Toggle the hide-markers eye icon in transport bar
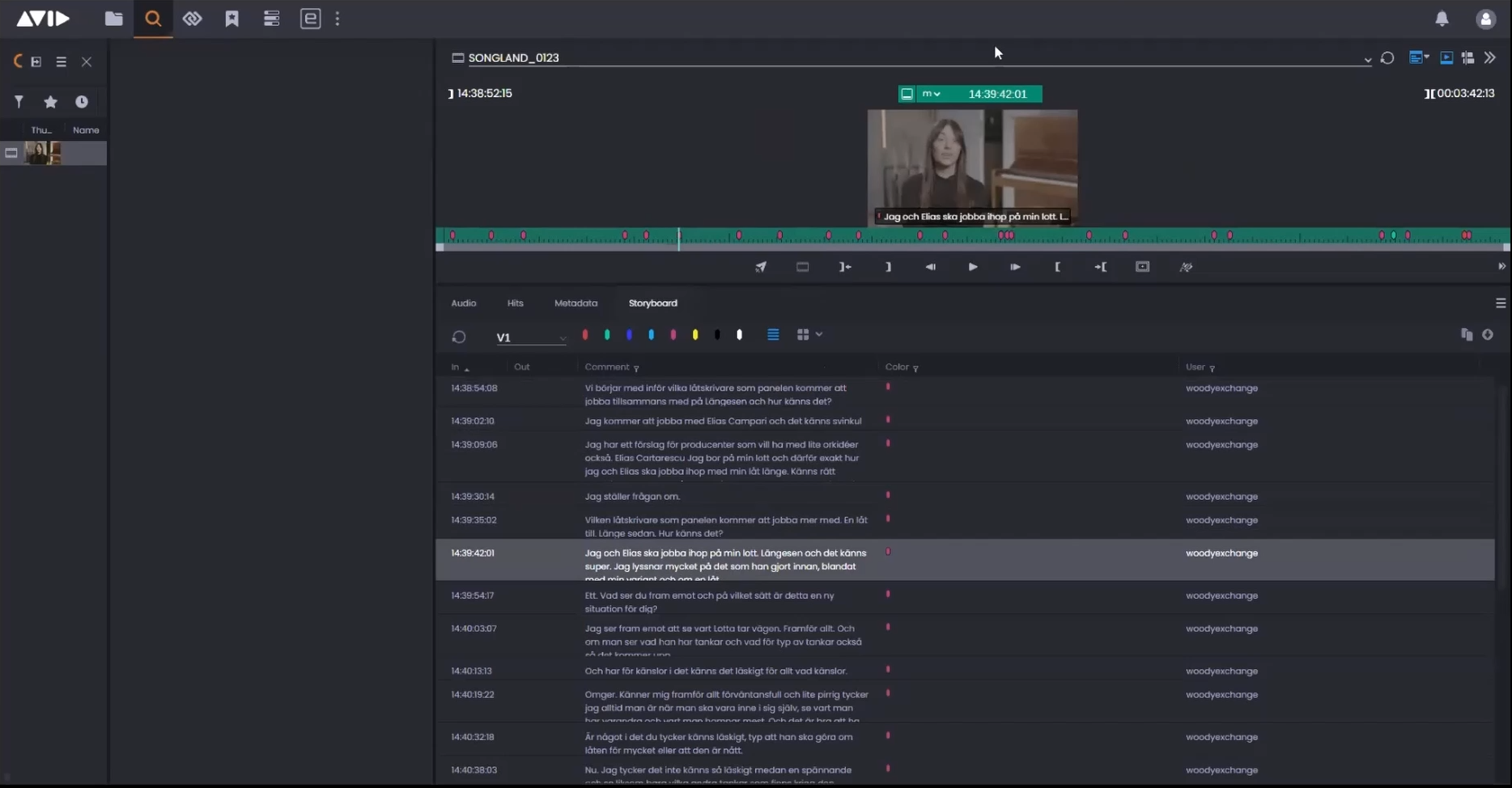The height and width of the screenshot is (788, 1512). pyautogui.click(x=1186, y=267)
